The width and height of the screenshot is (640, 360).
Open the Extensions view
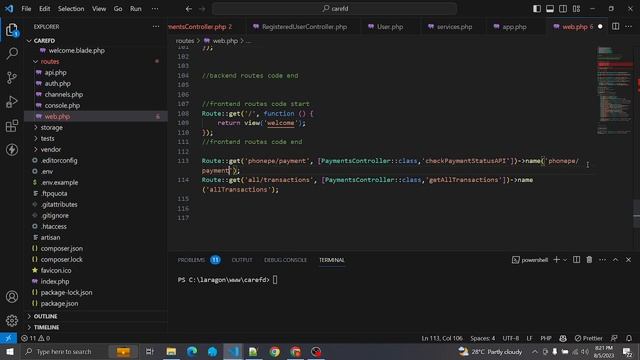12,126
